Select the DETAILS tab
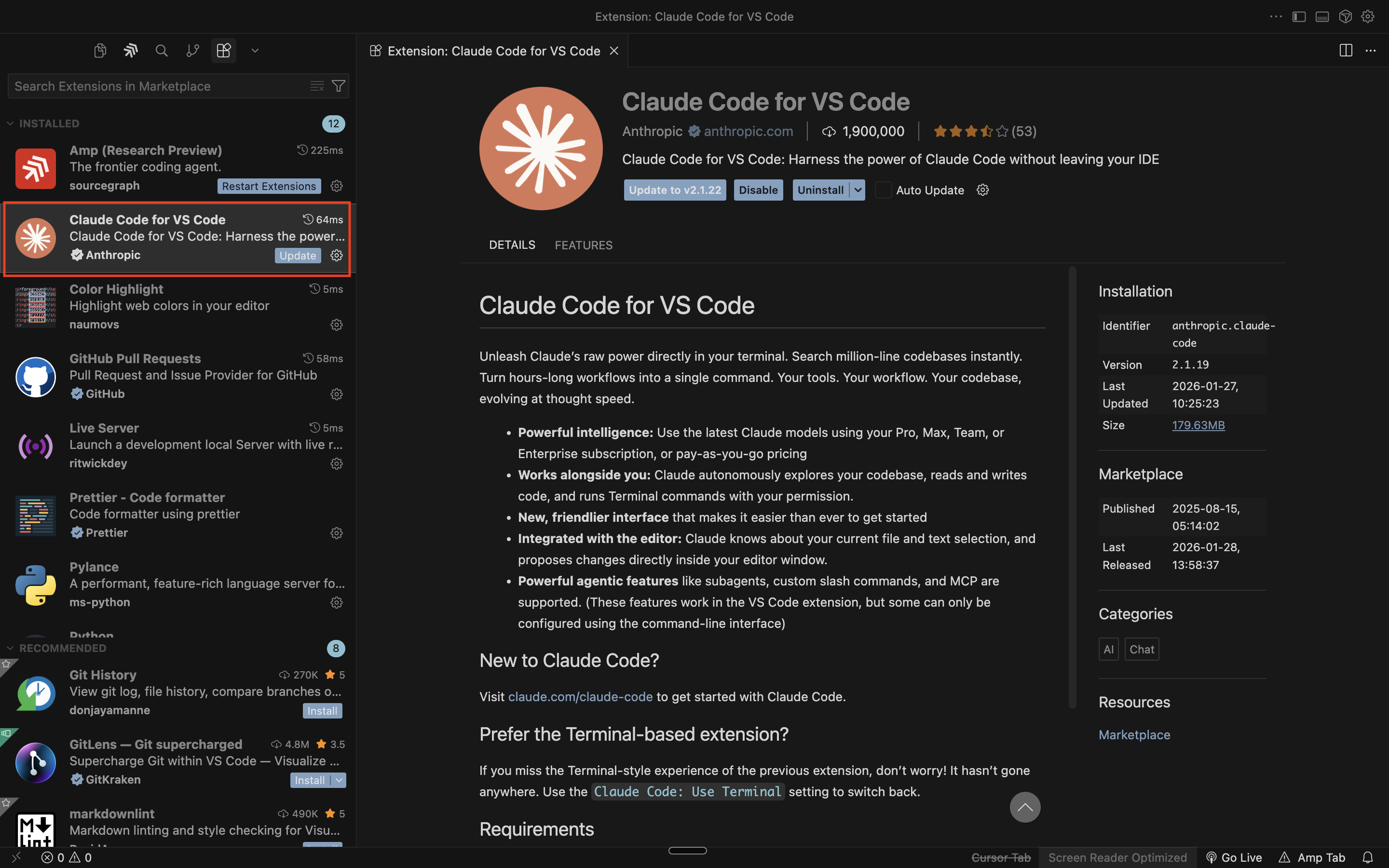The image size is (1389, 868). 512,245
